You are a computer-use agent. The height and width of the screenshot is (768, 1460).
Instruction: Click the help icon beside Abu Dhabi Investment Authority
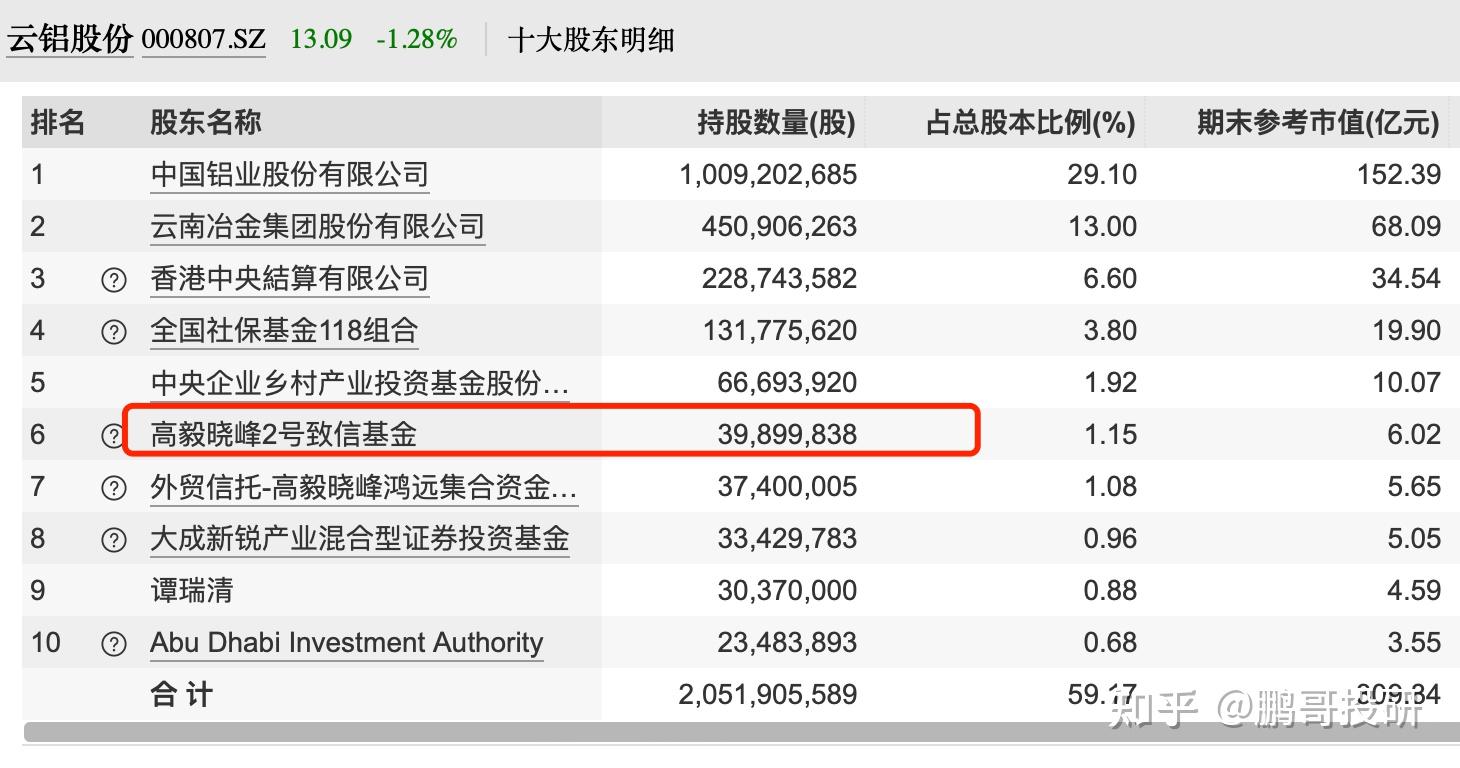tap(114, 644)
